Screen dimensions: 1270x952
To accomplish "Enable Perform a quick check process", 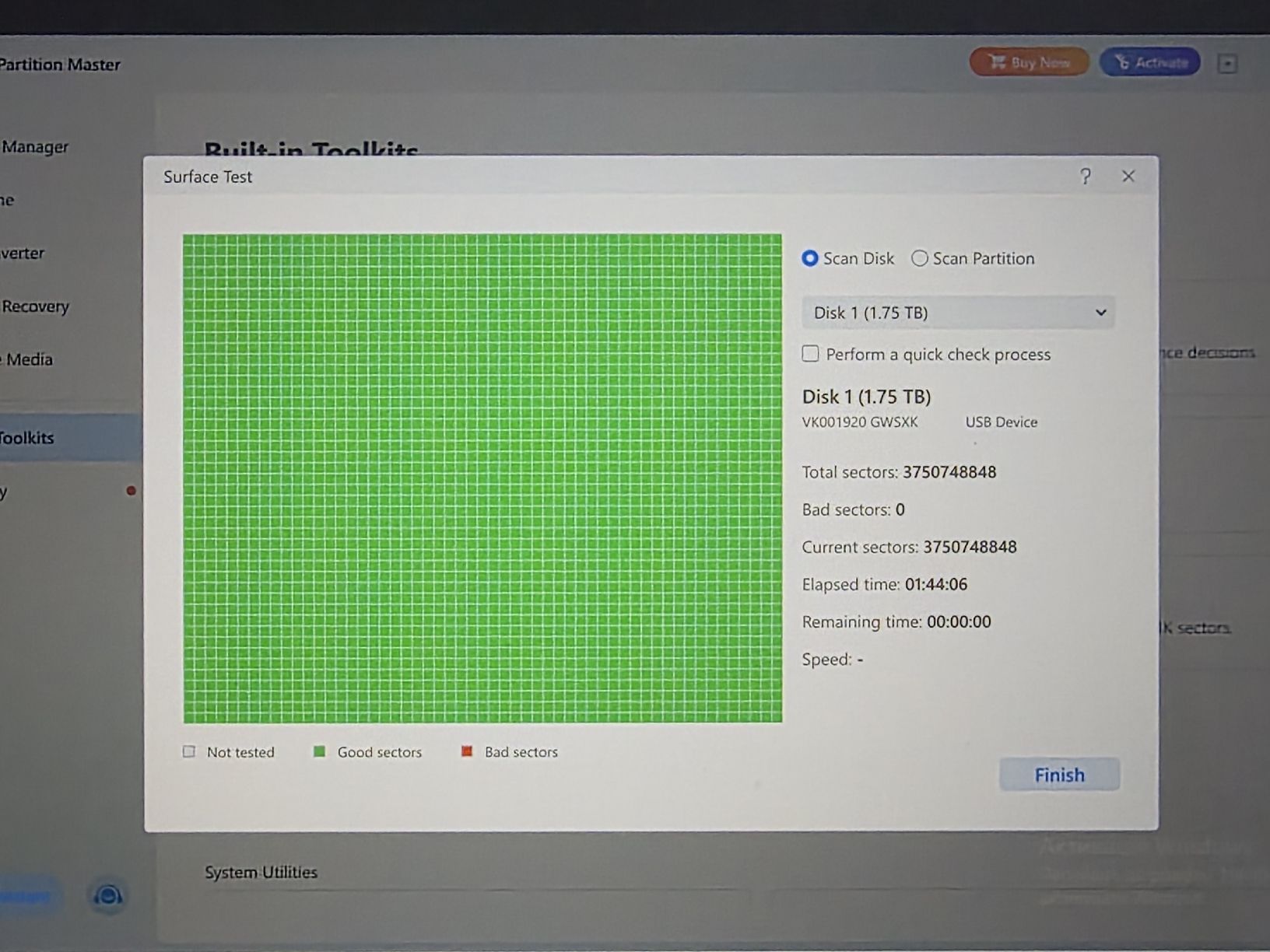I will click(811, 354).
